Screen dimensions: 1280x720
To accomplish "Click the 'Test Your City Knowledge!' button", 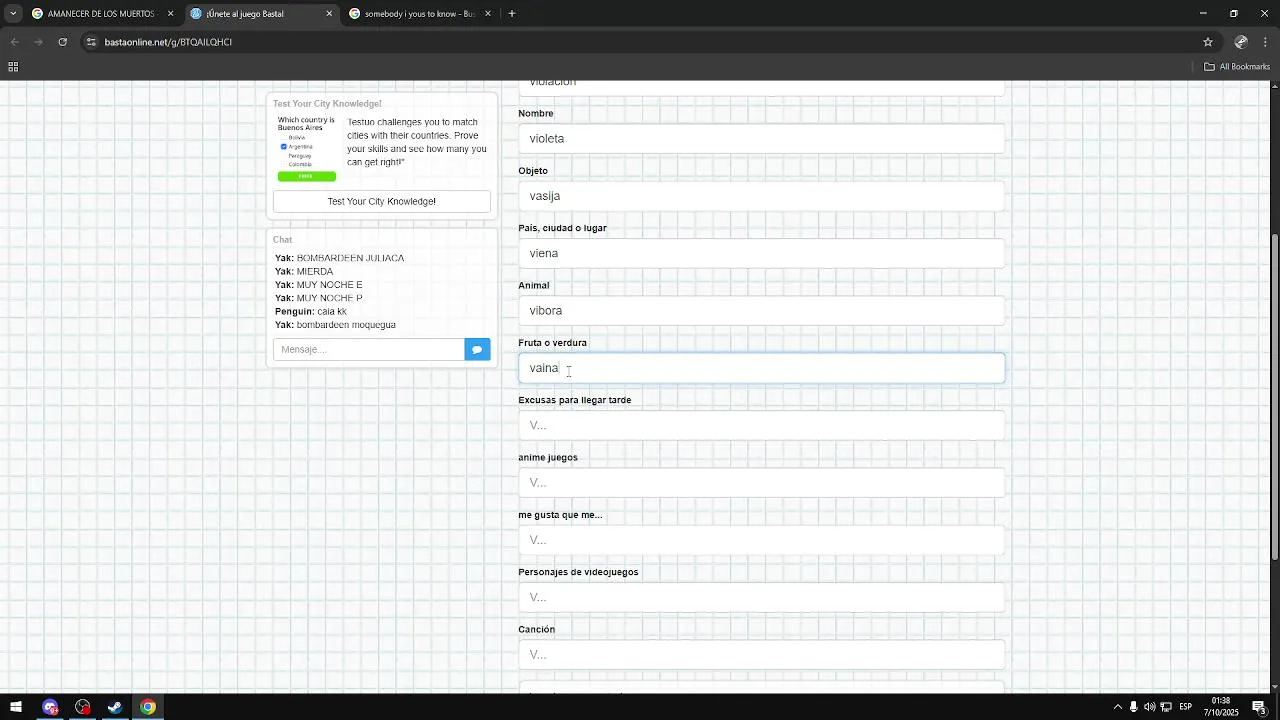I will point(382,201).
